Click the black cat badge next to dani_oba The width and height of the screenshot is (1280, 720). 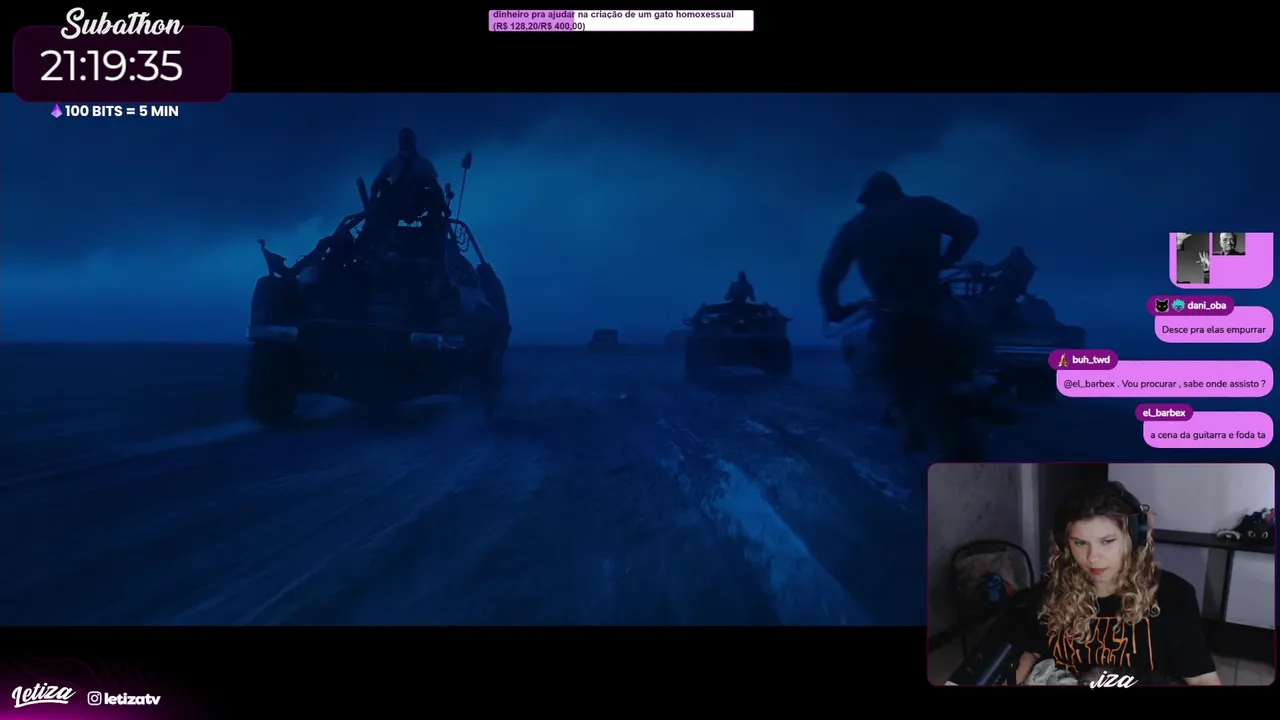(1161, 305)
